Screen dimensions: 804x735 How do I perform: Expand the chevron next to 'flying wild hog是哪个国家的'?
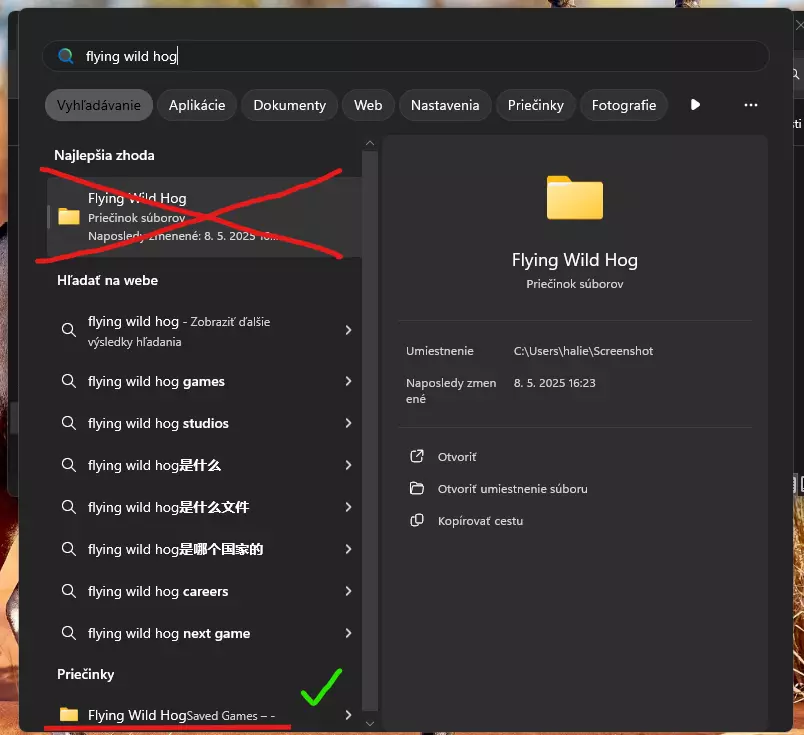pyautogui.click(x=348, y=549)
